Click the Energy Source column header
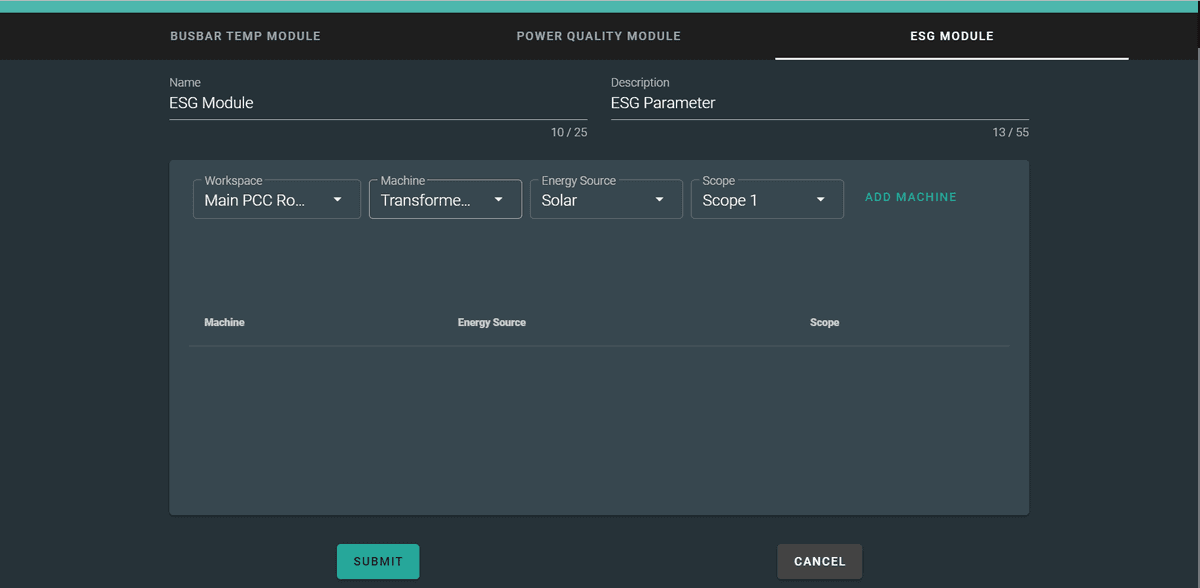This screenshot has width=1200, height=588. pos(491,322)
